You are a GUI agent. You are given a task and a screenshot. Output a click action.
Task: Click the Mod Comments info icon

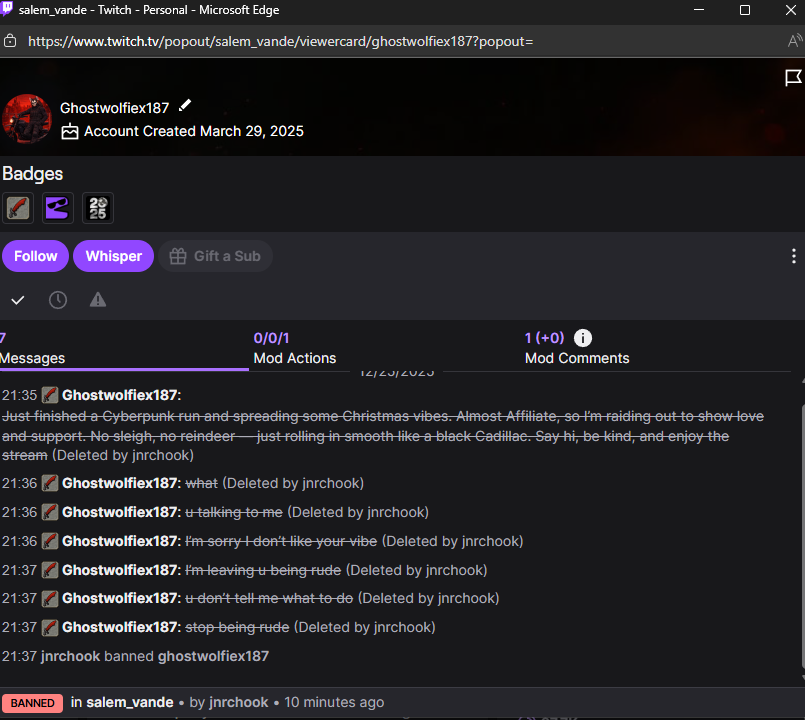pos(582,338)
